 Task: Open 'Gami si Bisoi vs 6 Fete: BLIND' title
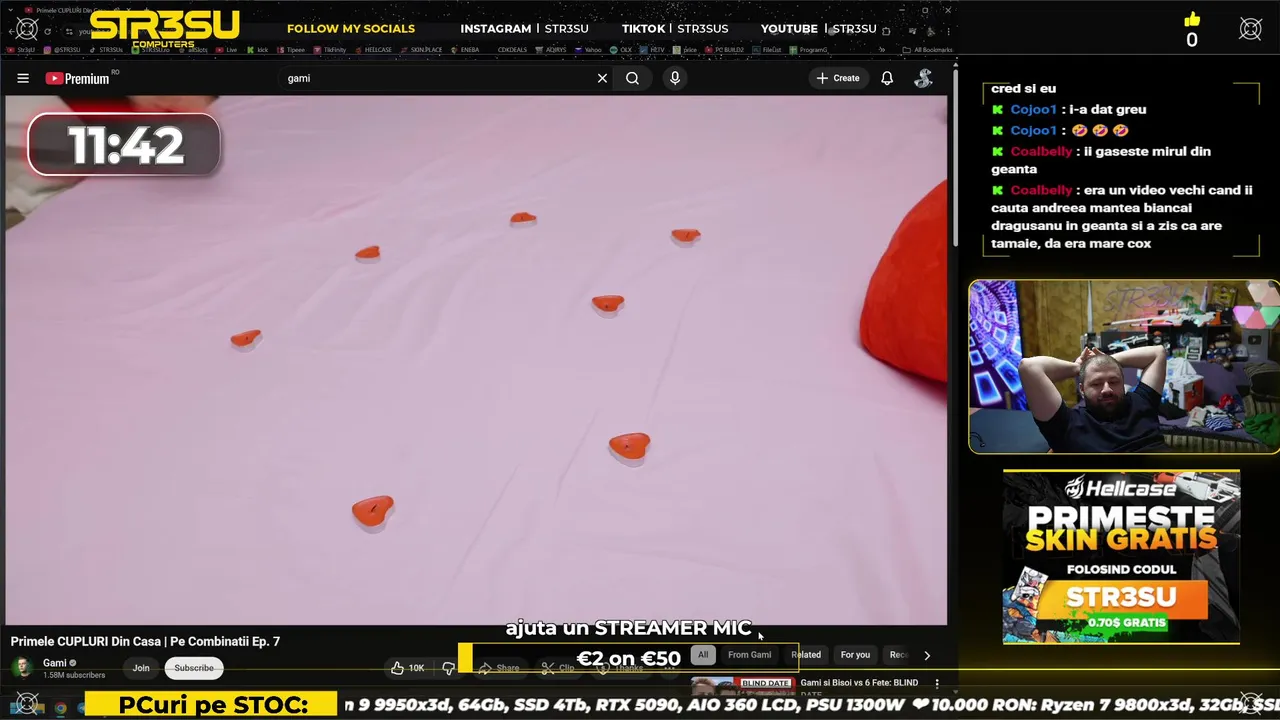click(859, 683)
